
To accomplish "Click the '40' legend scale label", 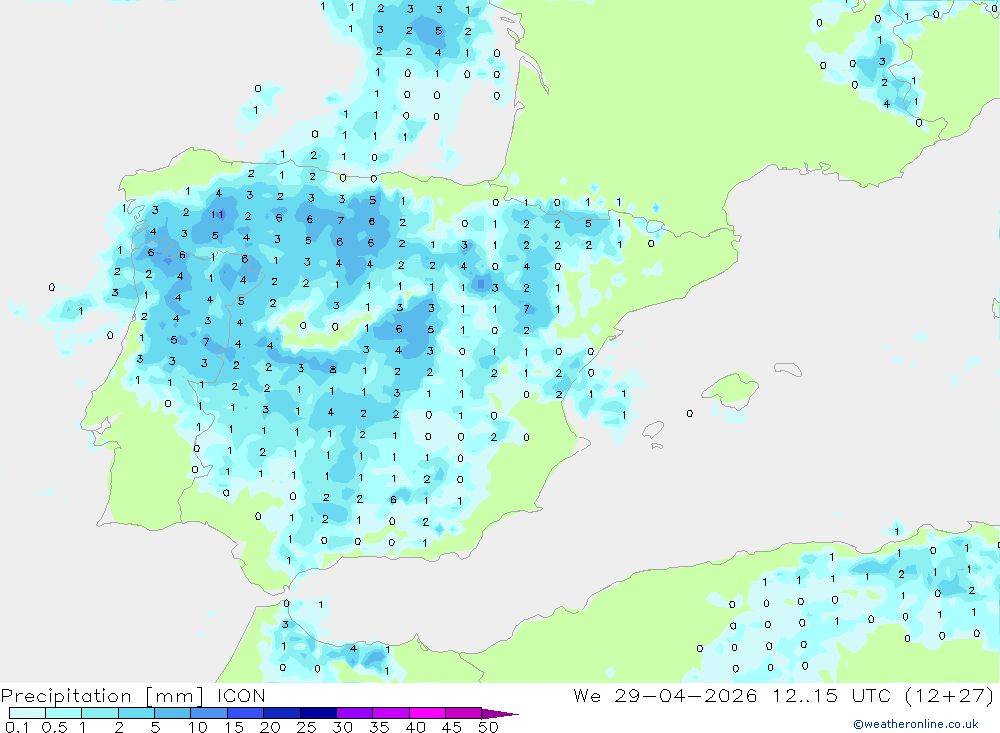I will [415, 727].
